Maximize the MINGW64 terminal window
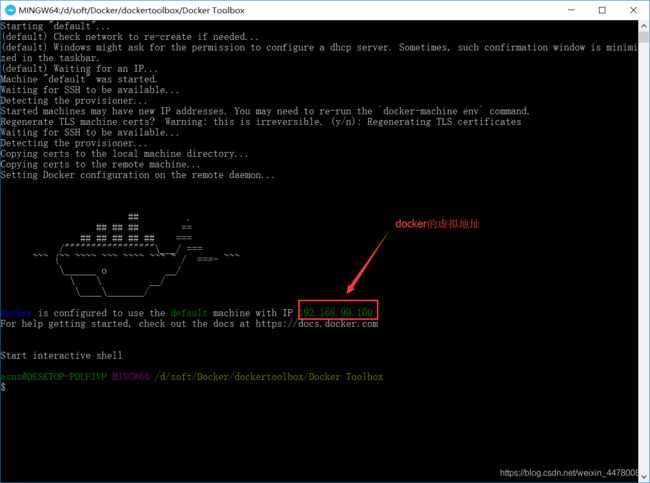The width and height of the screenshot is (650, 483). point(602,10)
